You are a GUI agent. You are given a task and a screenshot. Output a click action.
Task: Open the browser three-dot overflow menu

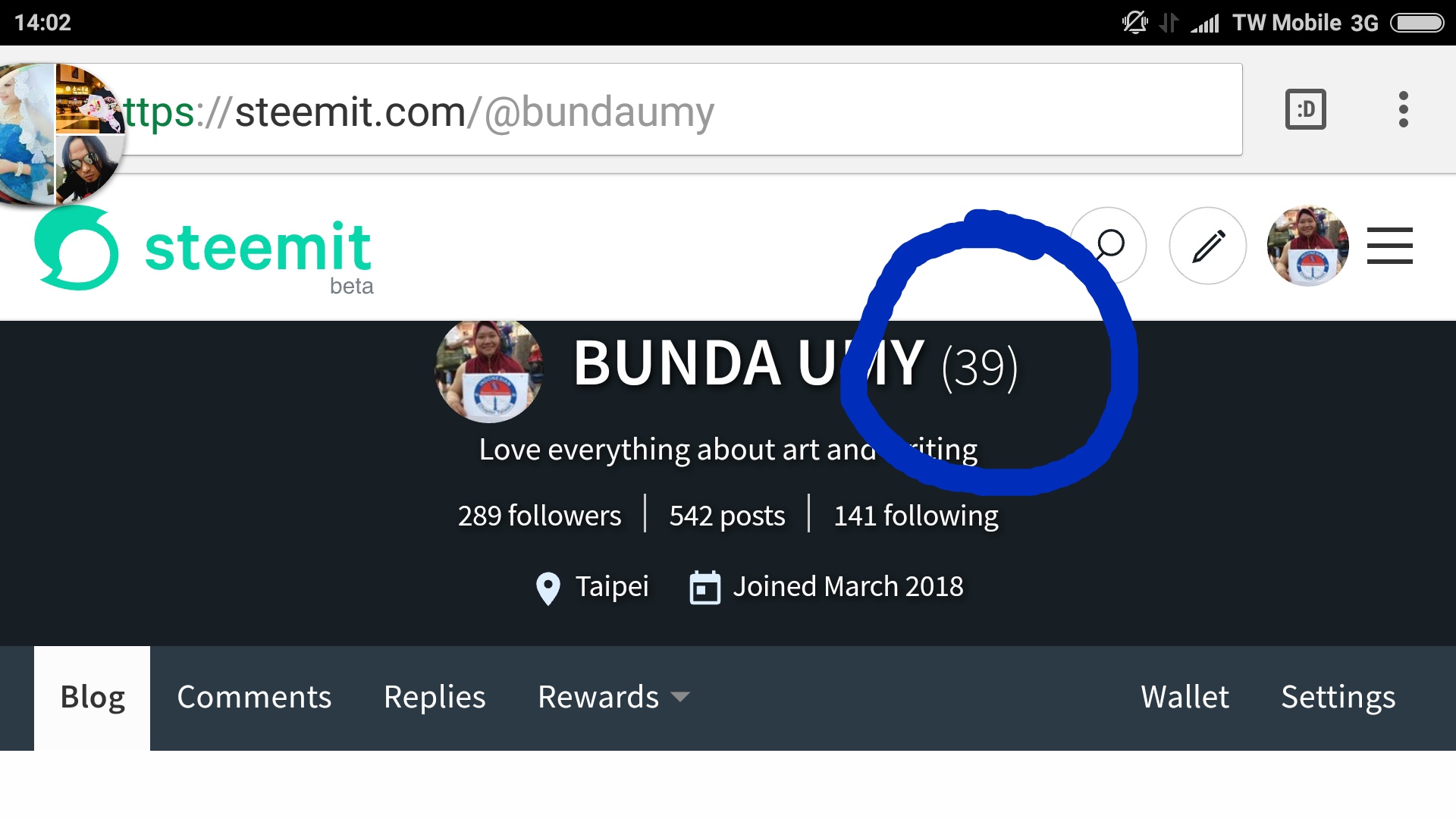point(1403,110)
